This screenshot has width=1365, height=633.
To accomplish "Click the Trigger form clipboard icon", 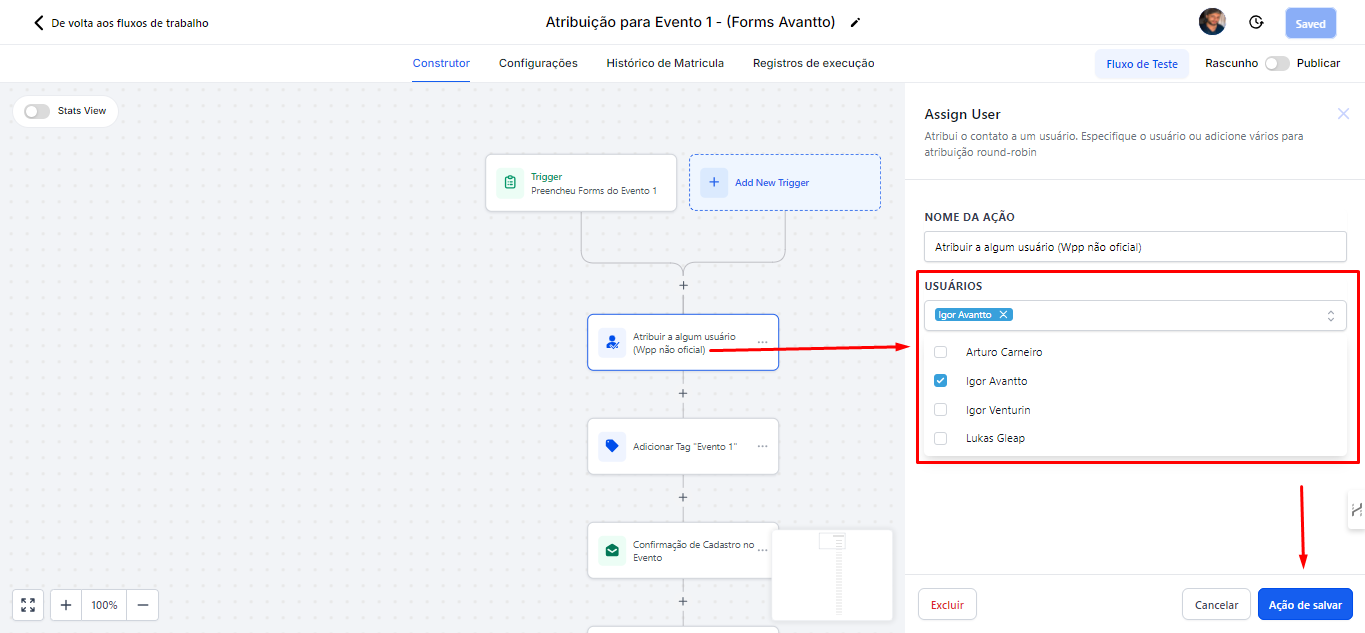I will [x=510, y=183].
